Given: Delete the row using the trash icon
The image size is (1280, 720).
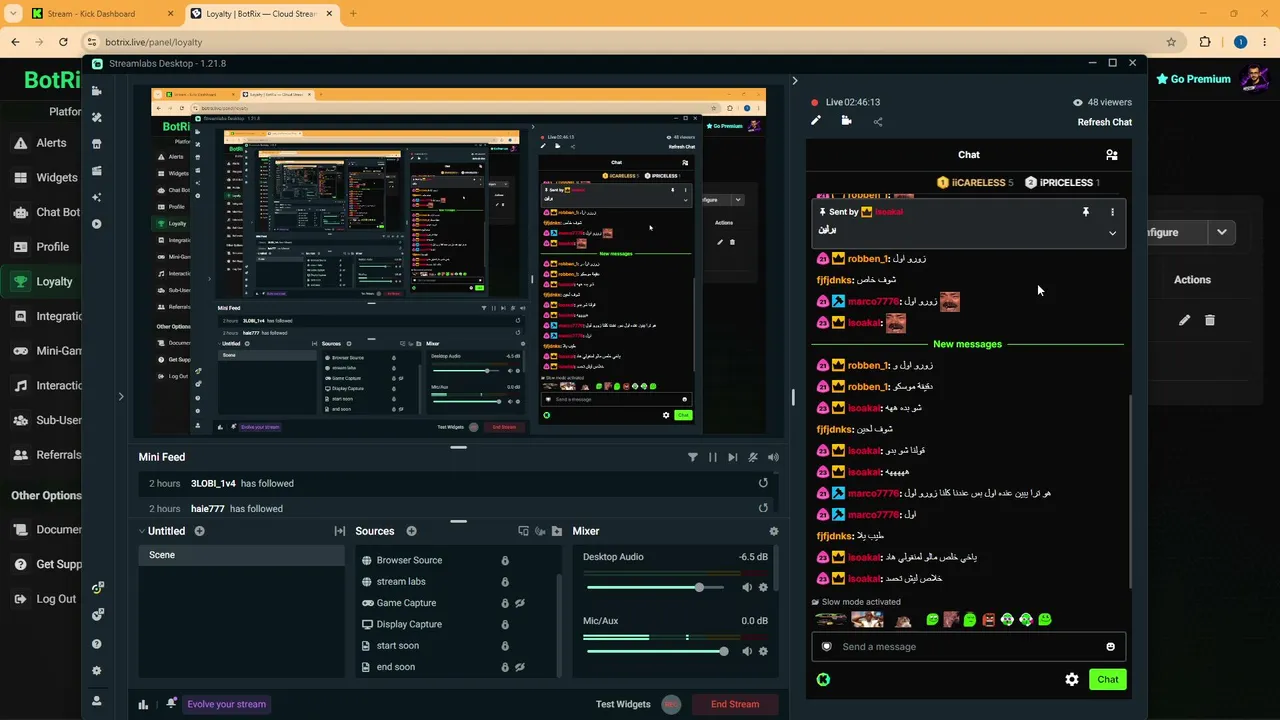Looking at the screenshot, I should pos(1209,320).
